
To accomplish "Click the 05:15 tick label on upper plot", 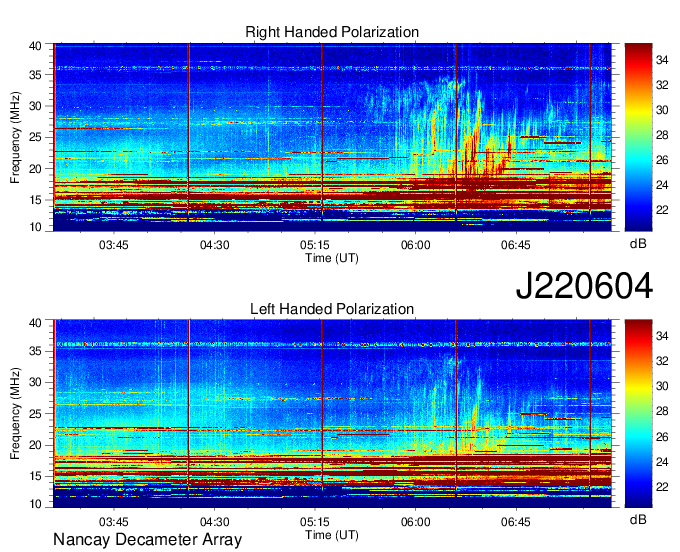I will (314, 245).
